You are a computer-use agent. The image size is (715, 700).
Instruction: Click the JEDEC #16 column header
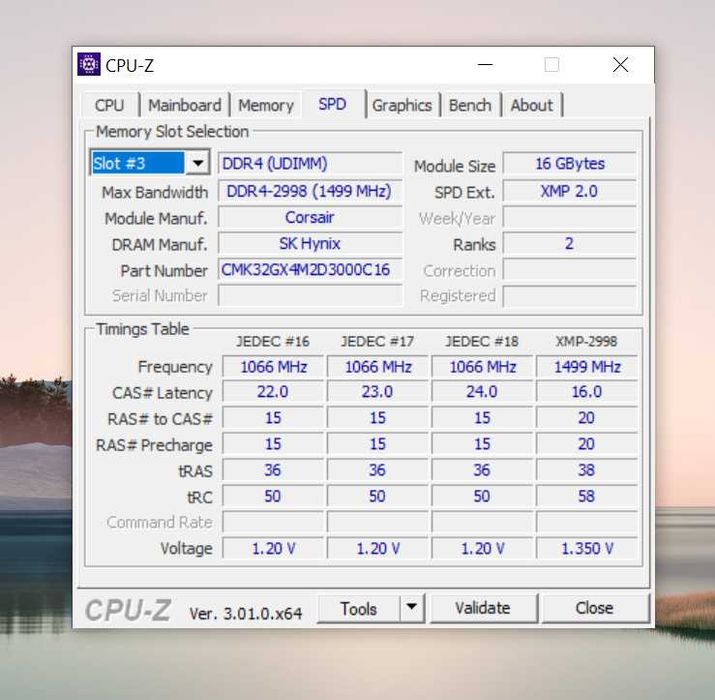(x=273, y=341)
